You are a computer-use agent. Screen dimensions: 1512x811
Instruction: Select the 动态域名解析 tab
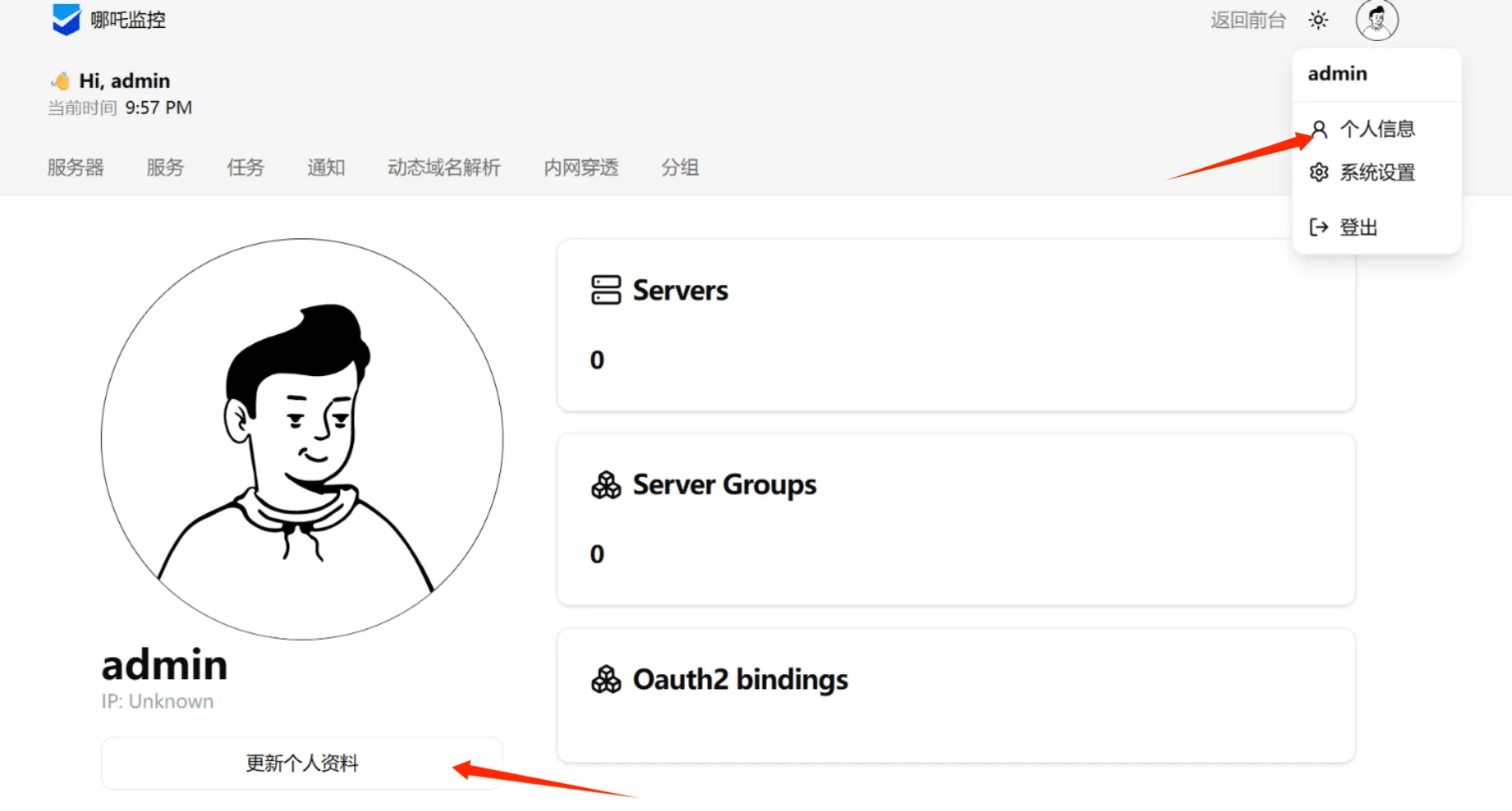(443, 167)
